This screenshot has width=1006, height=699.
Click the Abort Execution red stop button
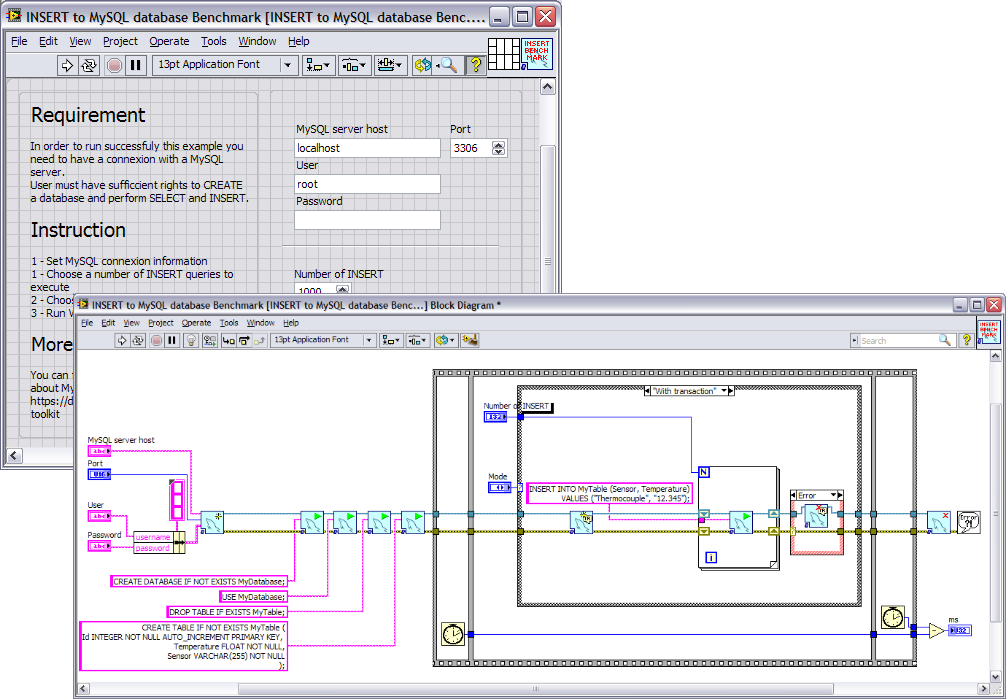(x=114, y=65)
